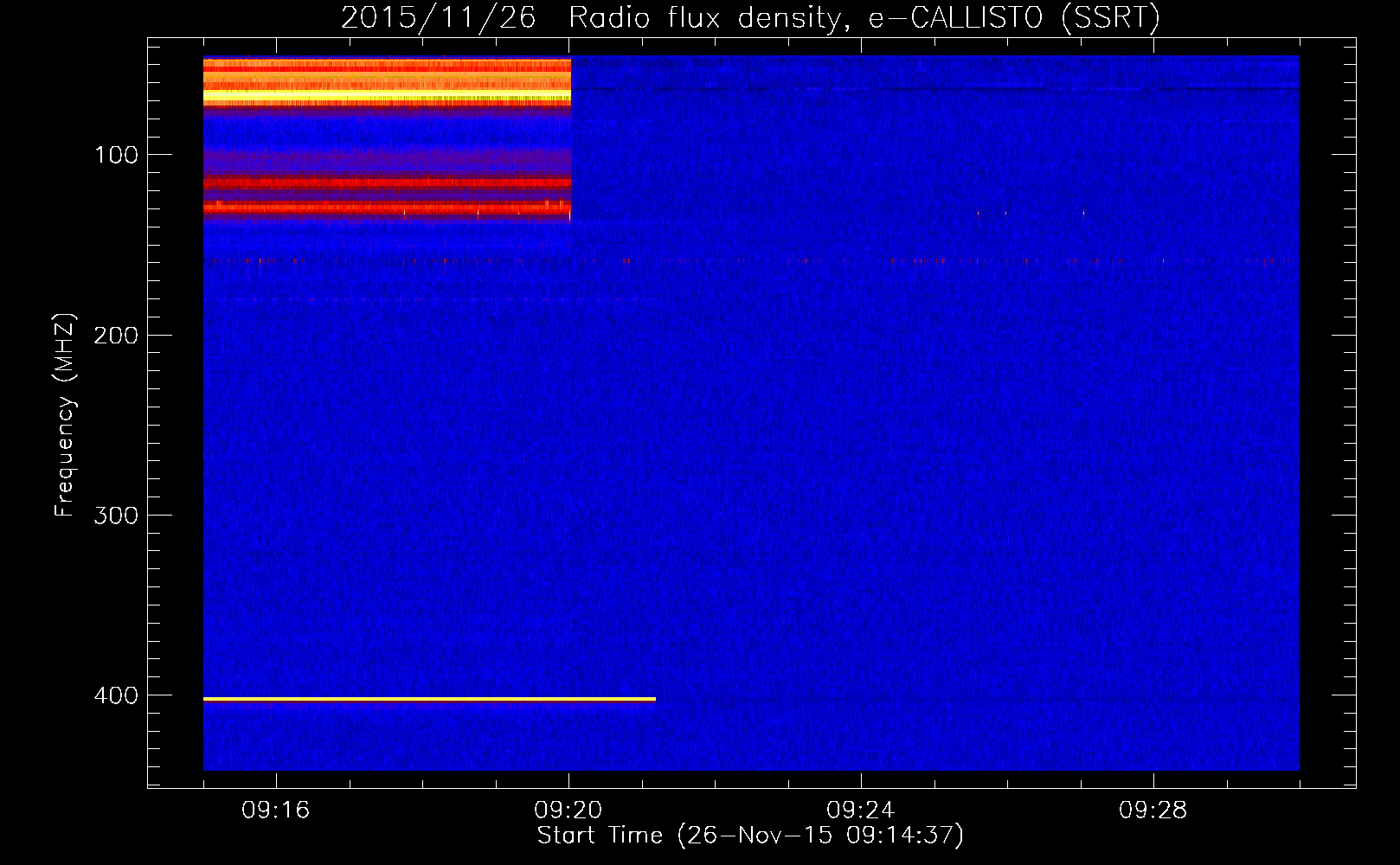Click the 300 frequency tick label
1400x865 pixels.
coord(116,516)
